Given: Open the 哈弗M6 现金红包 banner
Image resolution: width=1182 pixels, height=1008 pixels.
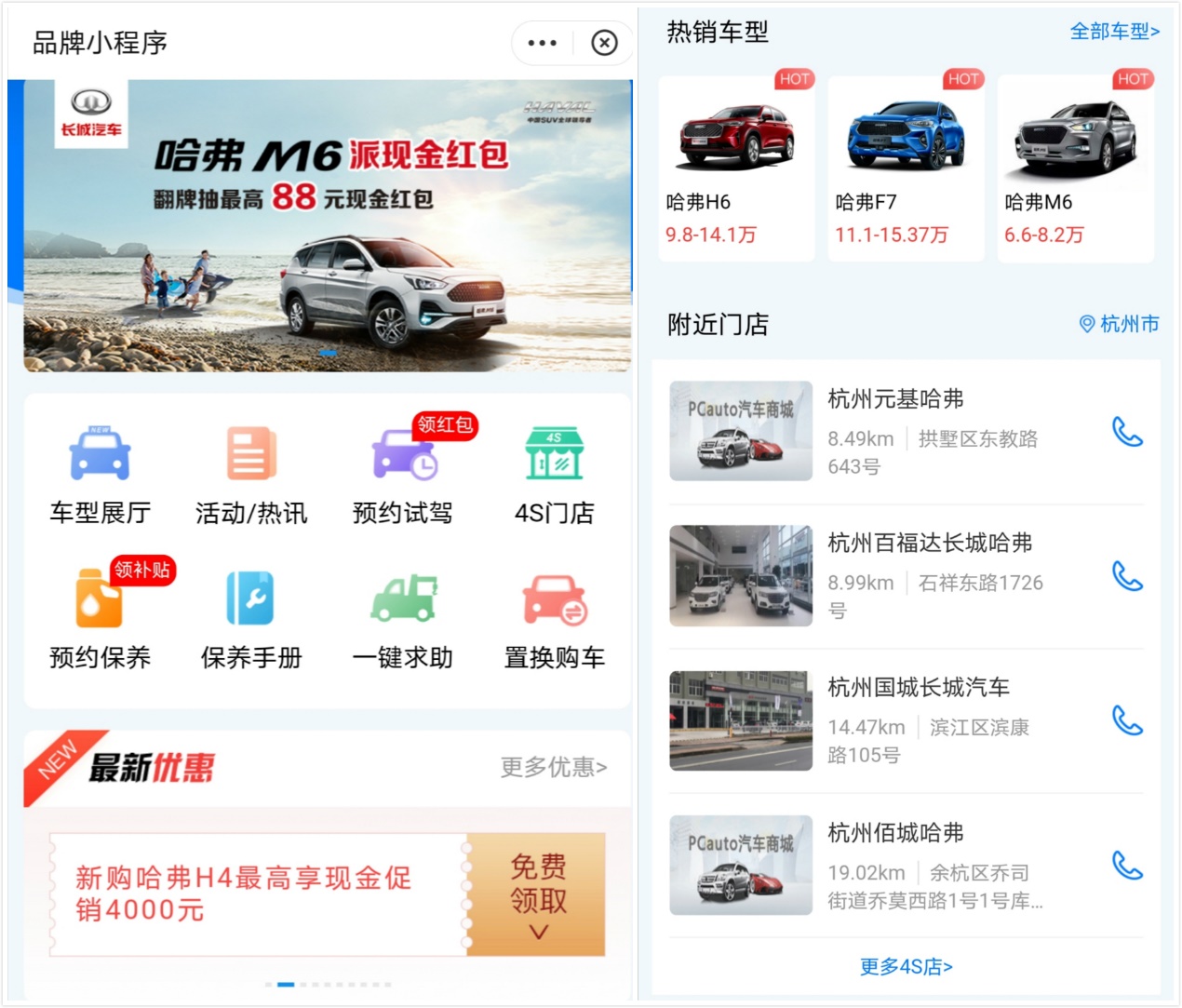Looking at the screenshot, I should pos(327,226).
